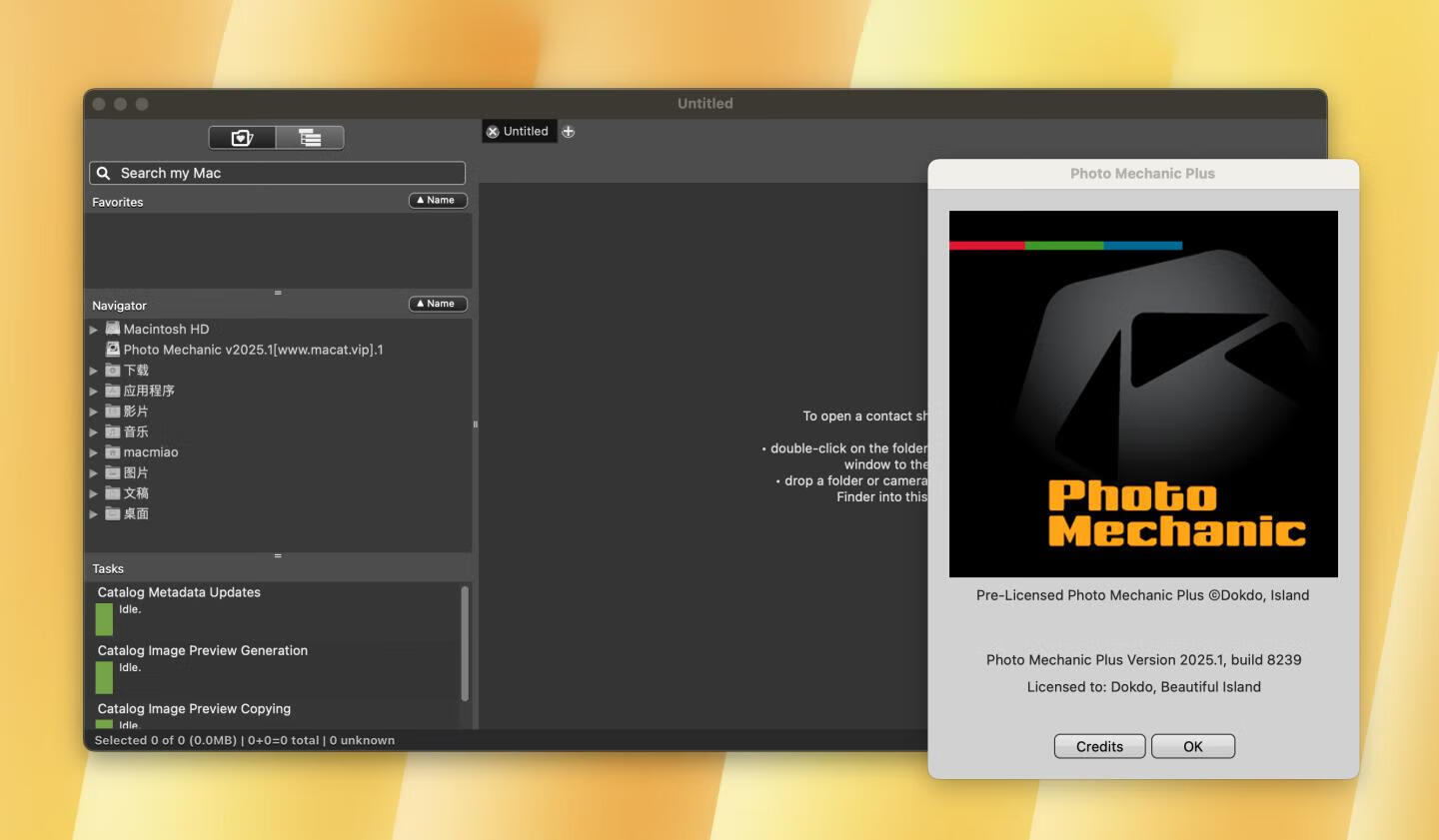Expand the 下载 folder node
This screenshot has height=840, width=1439.
tap(94, 371)
